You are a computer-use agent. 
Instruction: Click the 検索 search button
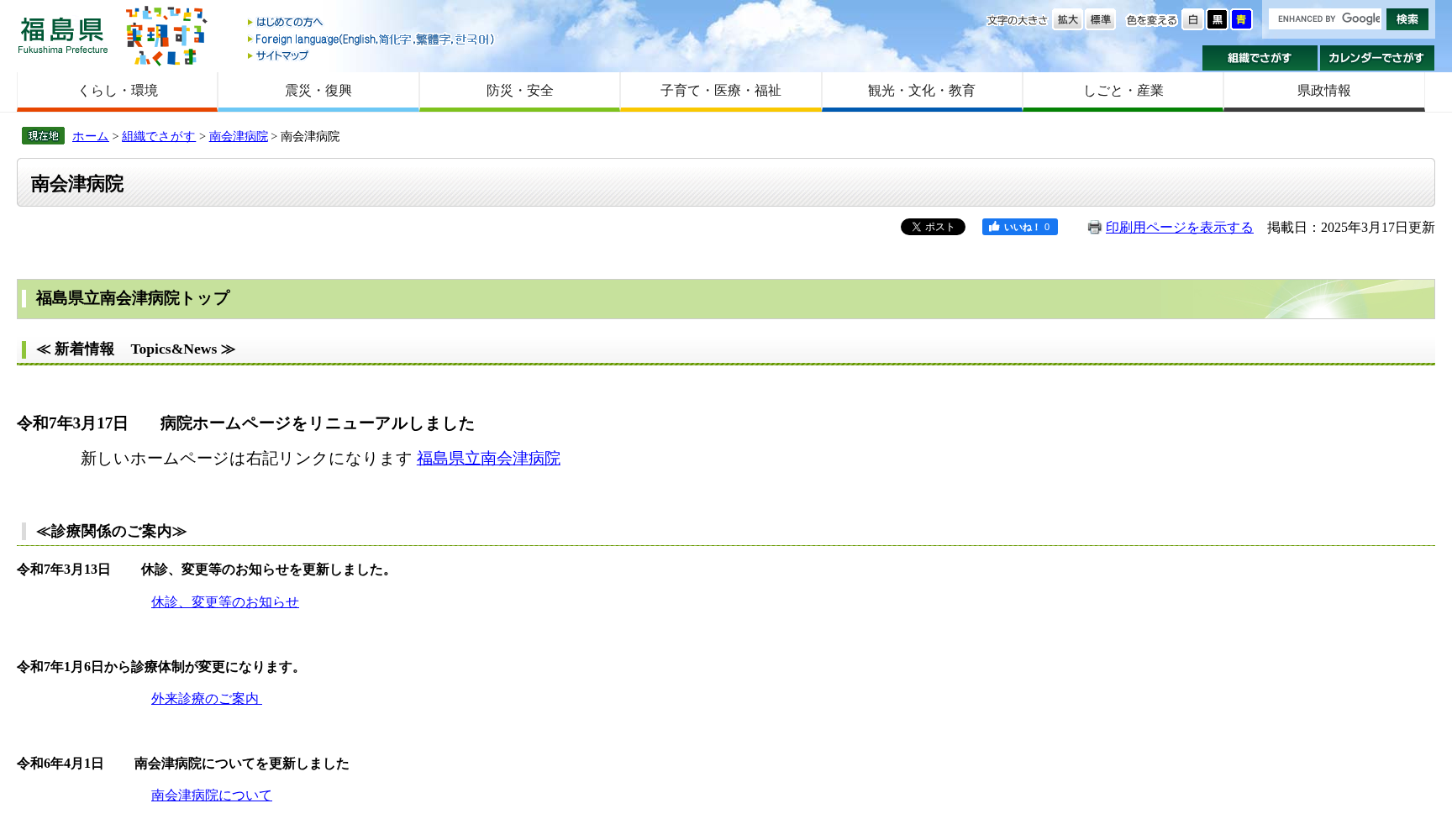(1407, 18)
